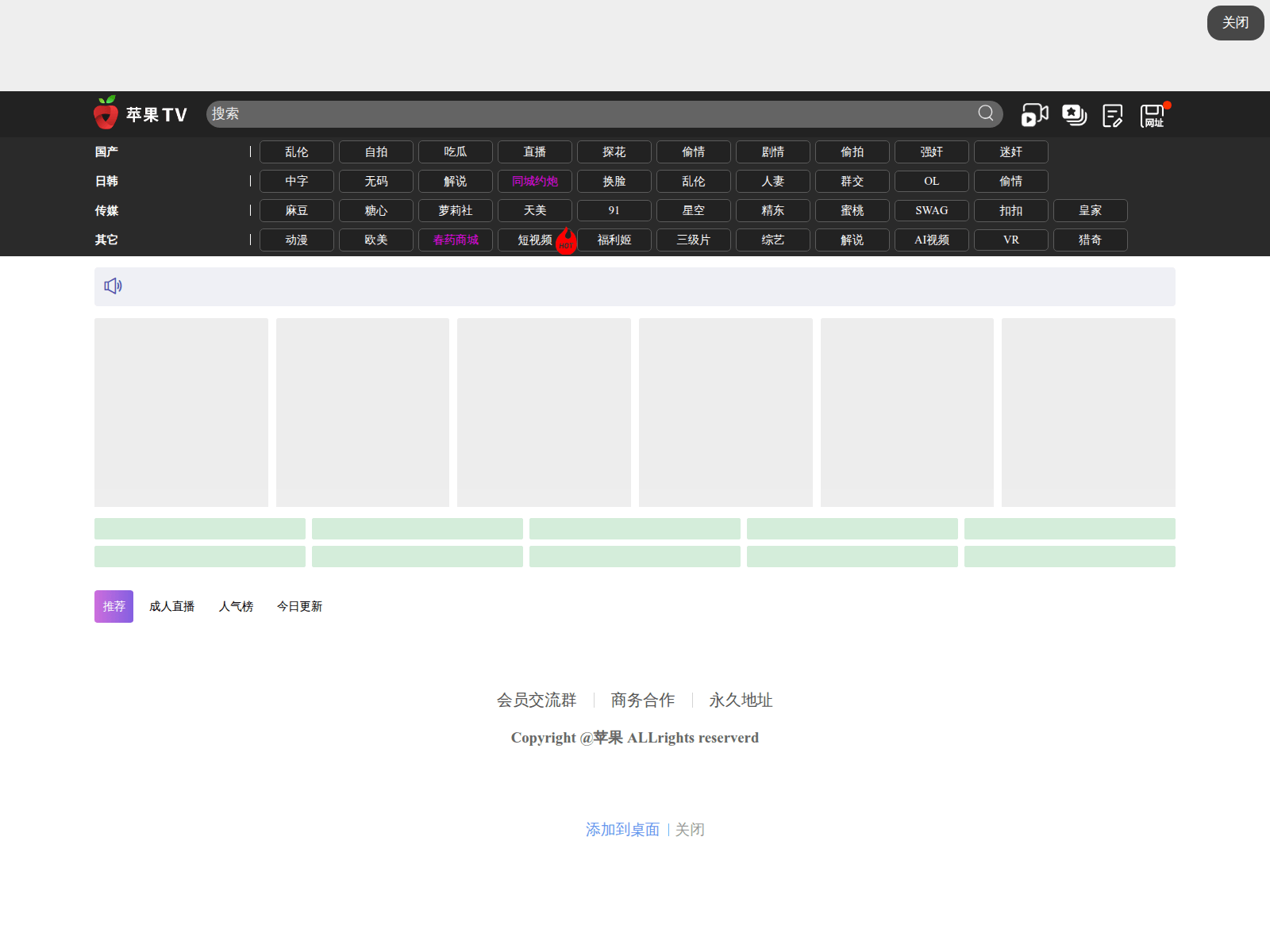Switch to the 成人直播 tab
The image size is (1270, 952).
[172, 606]
